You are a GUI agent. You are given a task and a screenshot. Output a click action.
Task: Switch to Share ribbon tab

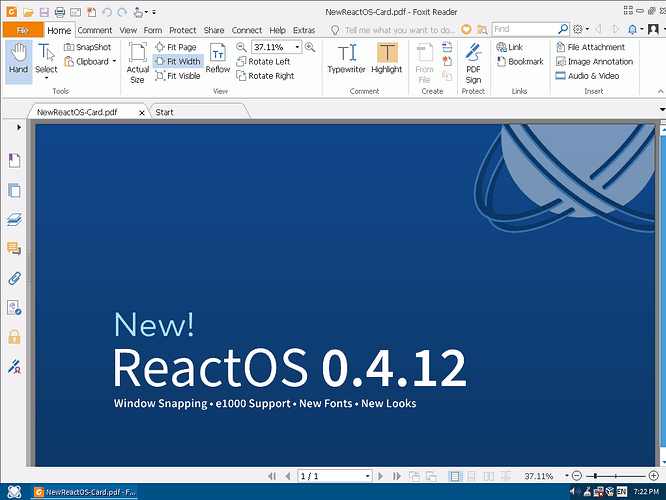coord(214,30)
